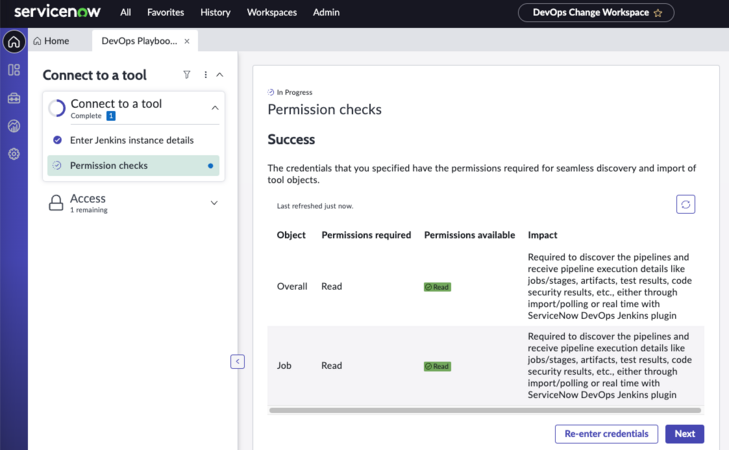The image size is (729, 450).
Task: Click the green Read badge for Job
Action: (437, 366)
